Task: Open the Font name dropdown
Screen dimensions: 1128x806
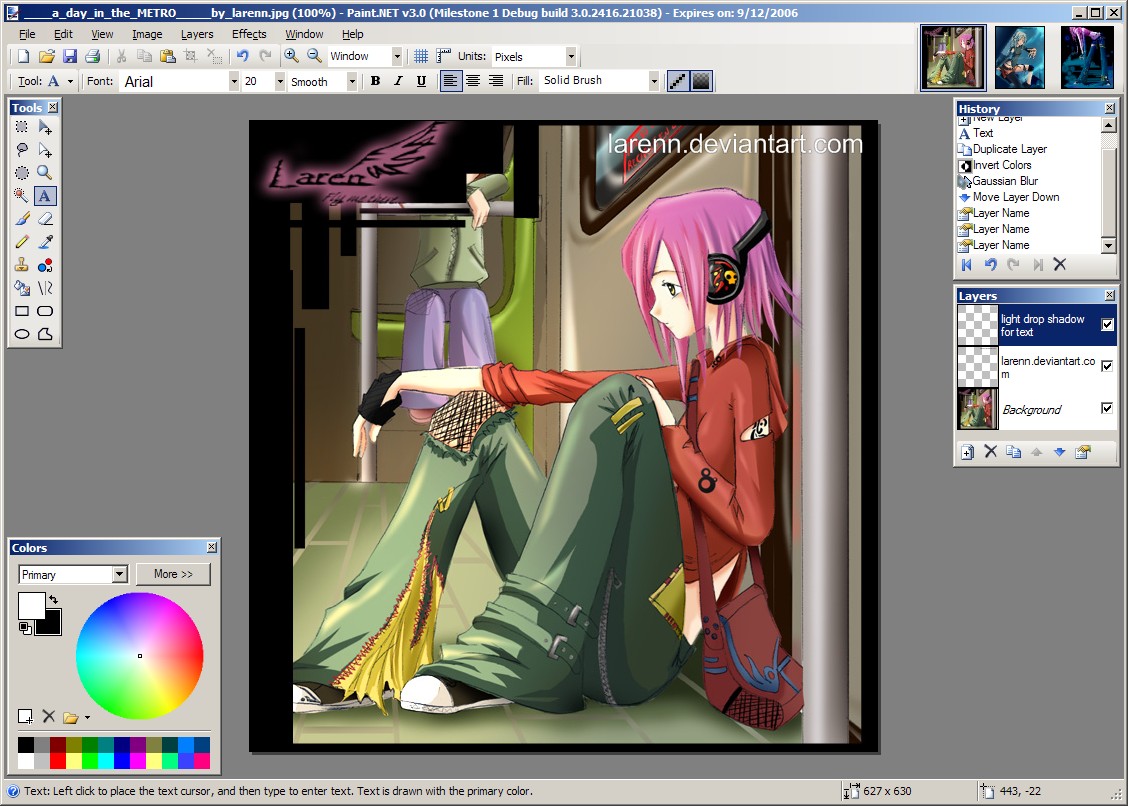Action: click(x=234, y=81)
